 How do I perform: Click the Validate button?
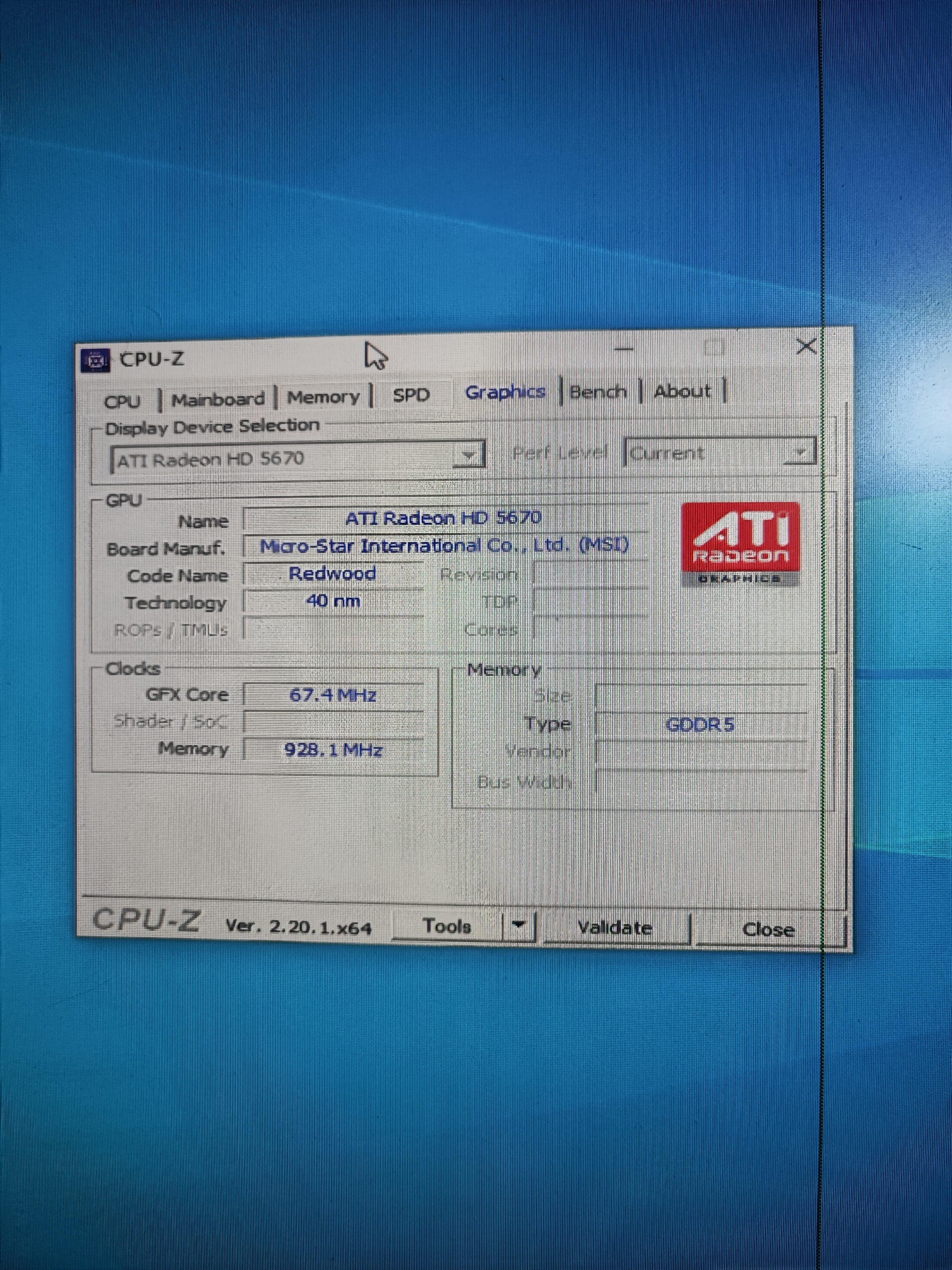[x=615, y=927]
